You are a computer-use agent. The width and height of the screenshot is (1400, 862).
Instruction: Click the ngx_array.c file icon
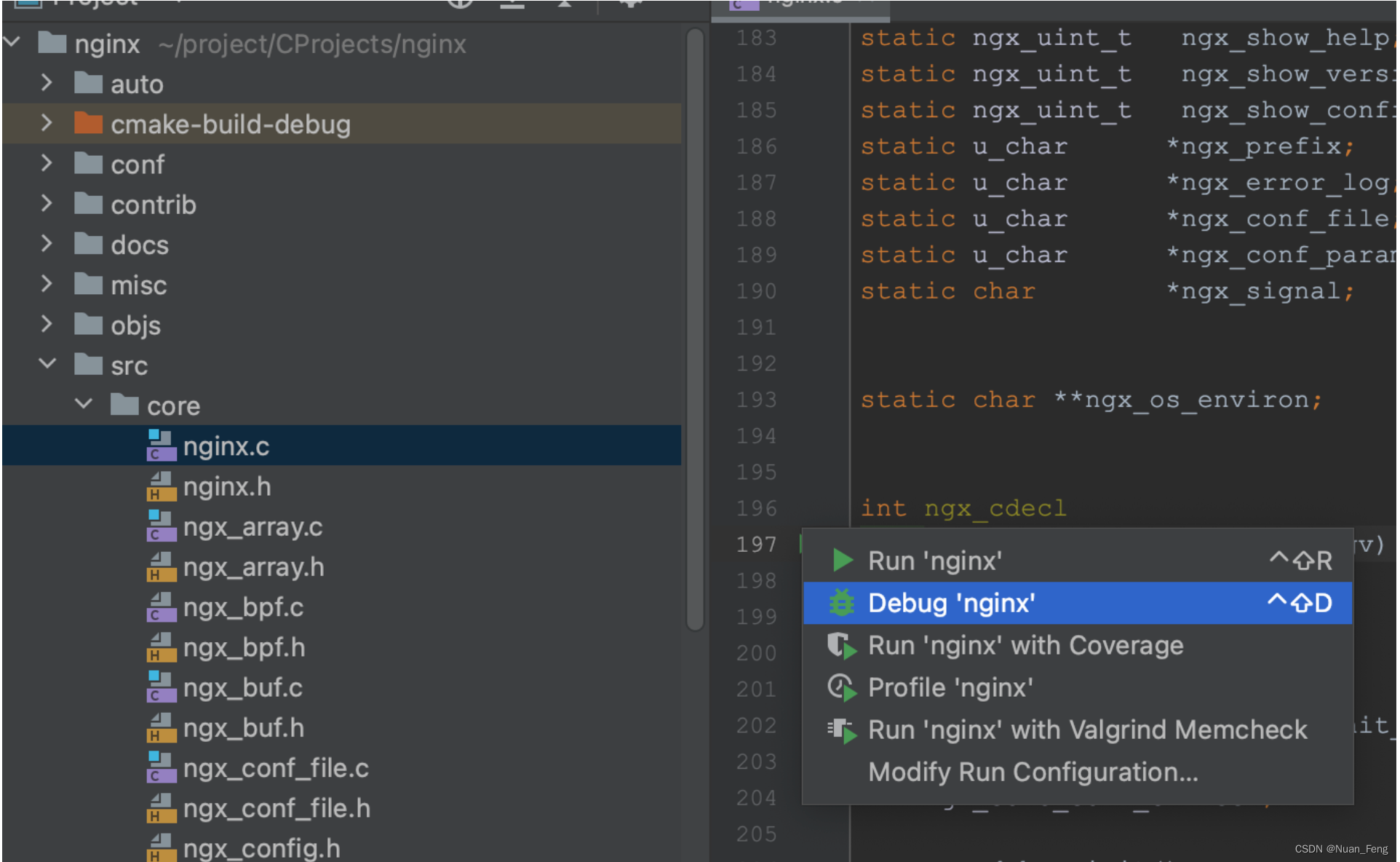click(x=161, y=526)
